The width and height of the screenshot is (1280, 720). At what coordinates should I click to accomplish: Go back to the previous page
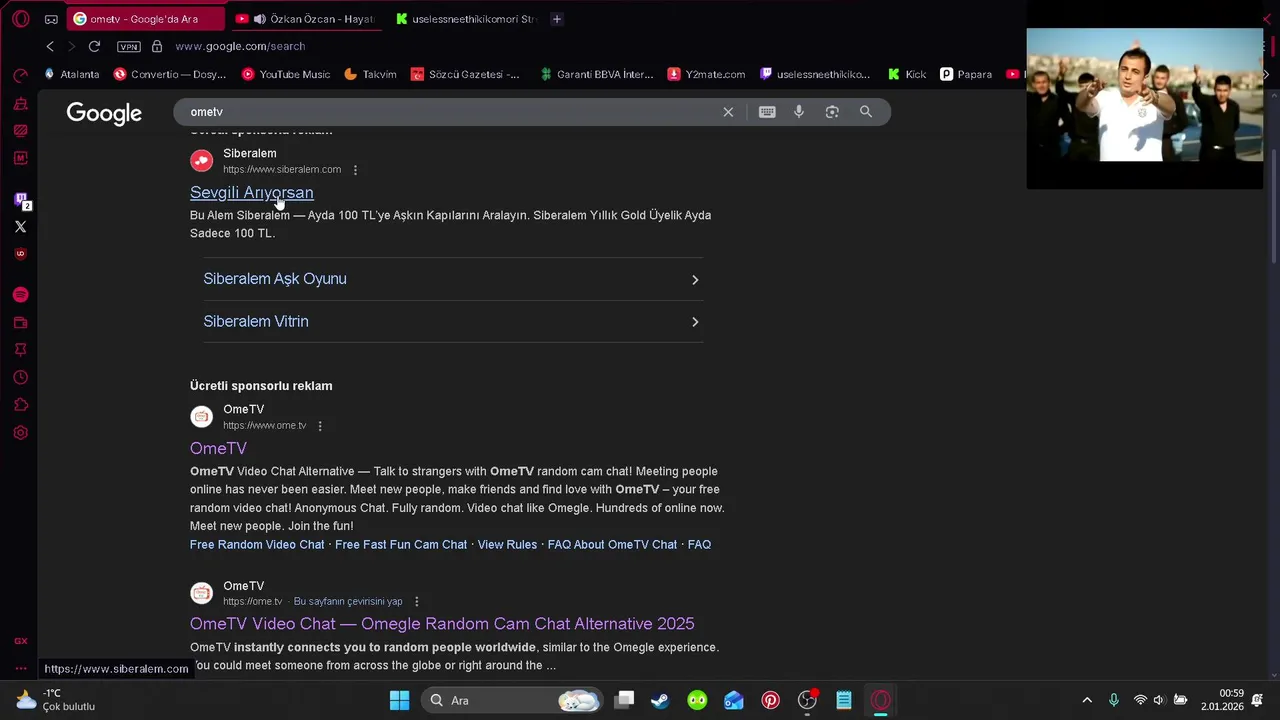click(50, 46)
